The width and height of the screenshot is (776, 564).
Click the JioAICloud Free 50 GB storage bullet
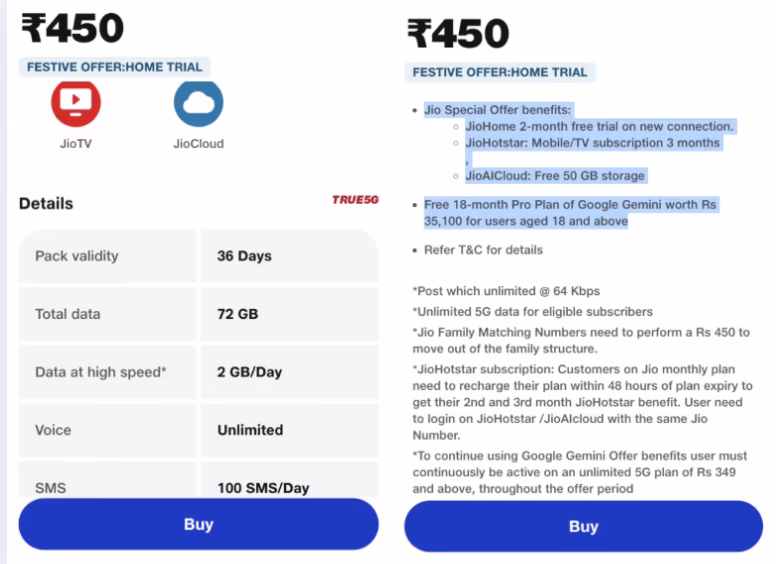(x=555, y=176)
